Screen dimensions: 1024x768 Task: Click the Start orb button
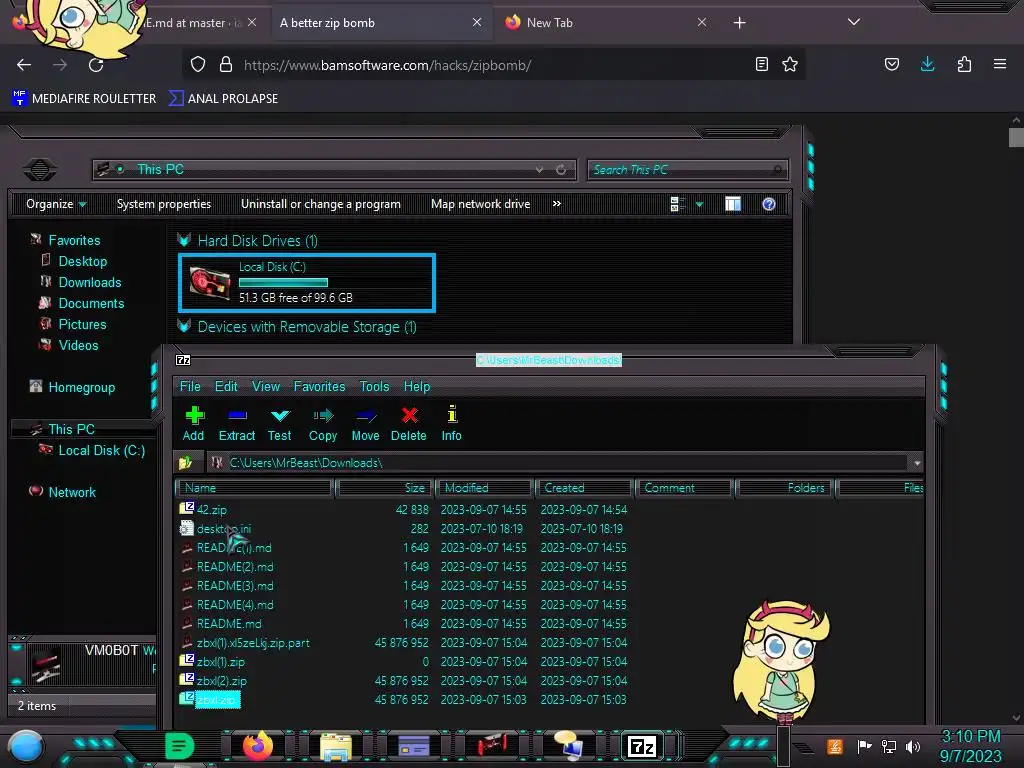25,747
